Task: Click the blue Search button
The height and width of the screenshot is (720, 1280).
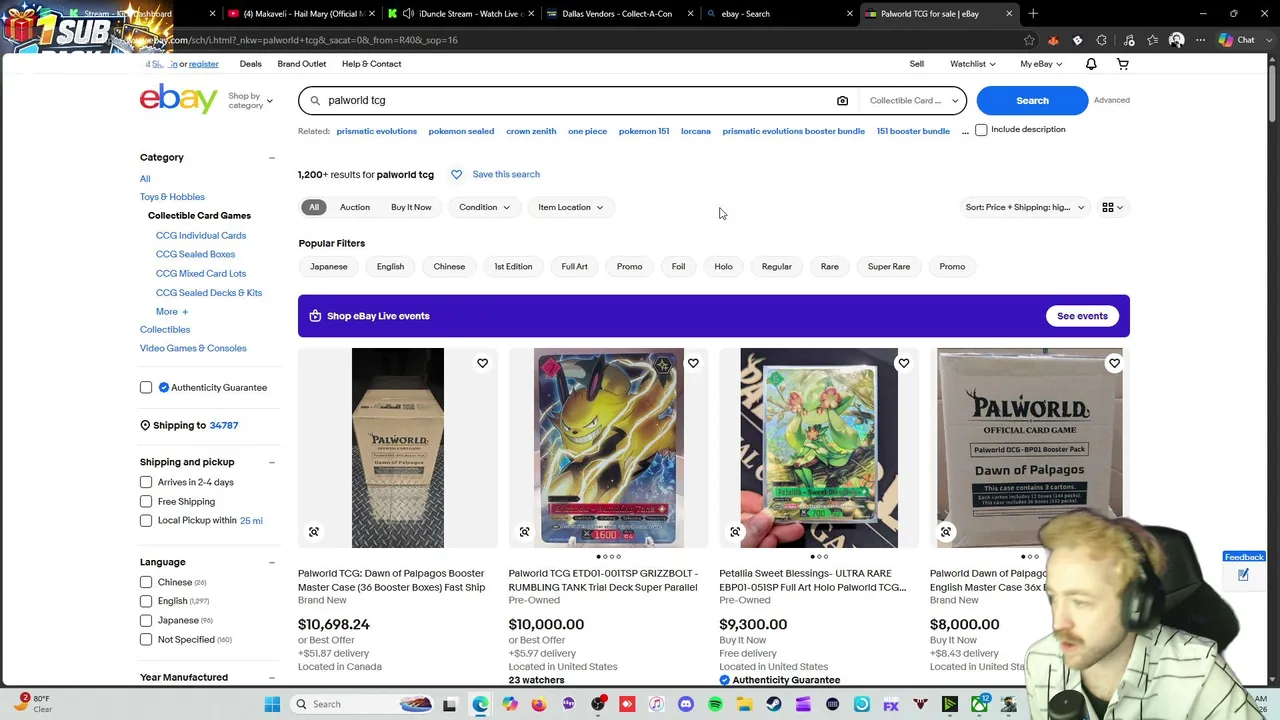Action: [1032, 100]
